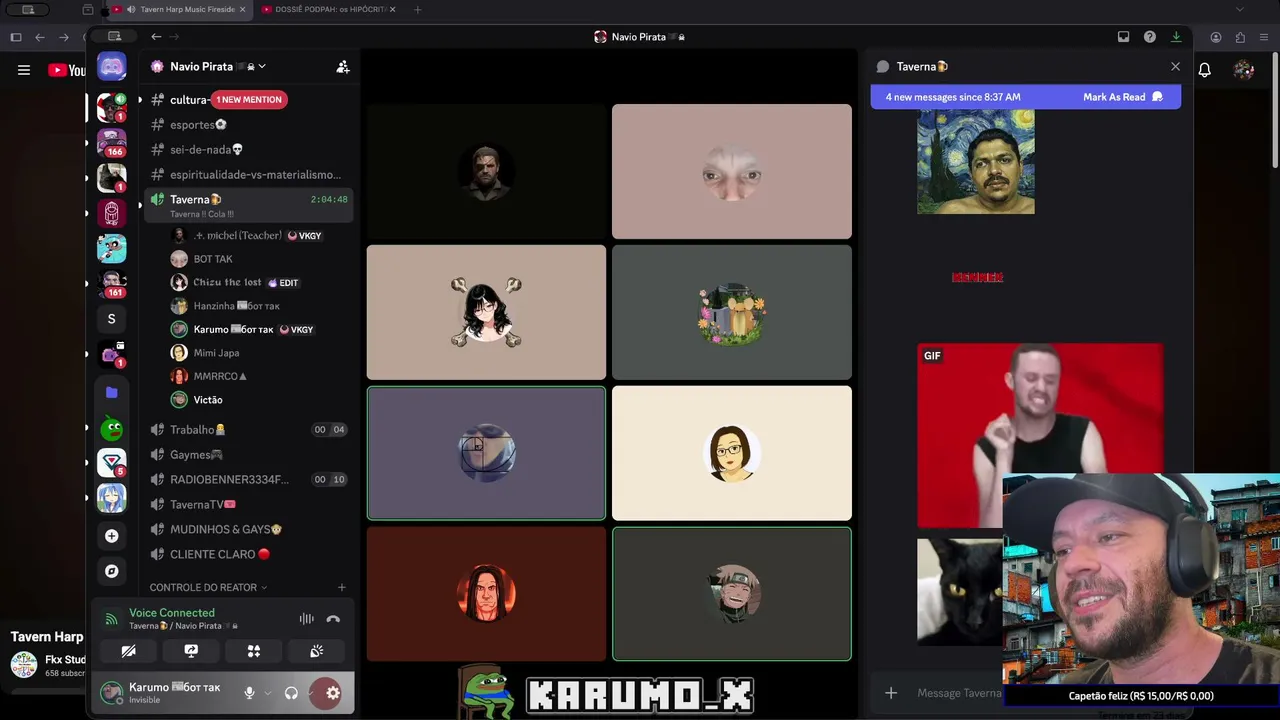Join the RADIOBENNER3334F voice channel
Viewport: 1280px width, 720px height.
249,480
